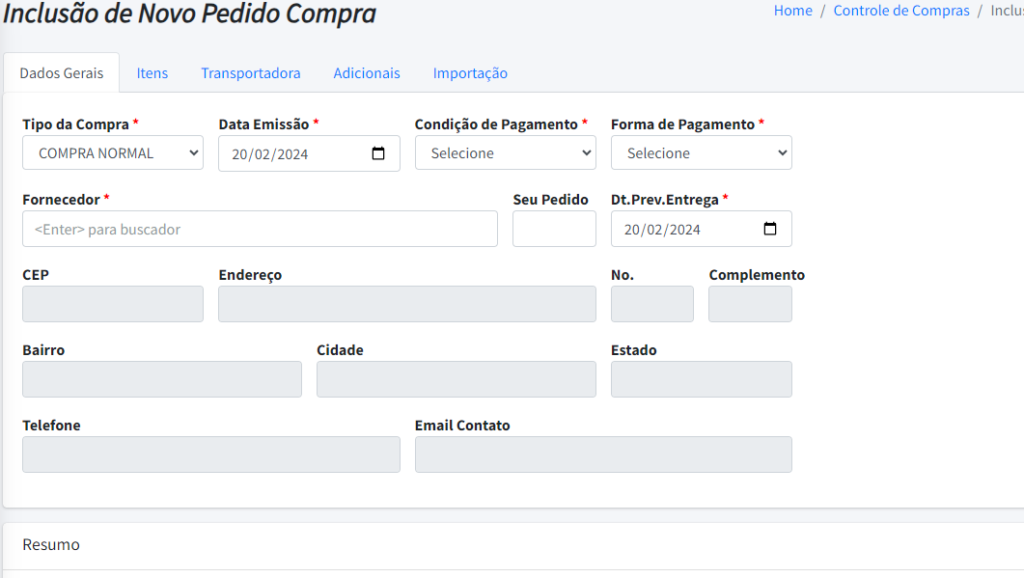Expand the Tipo da Compra dropdown
Viewport: 1024px width, 578px height.
(x=113, y=153)
